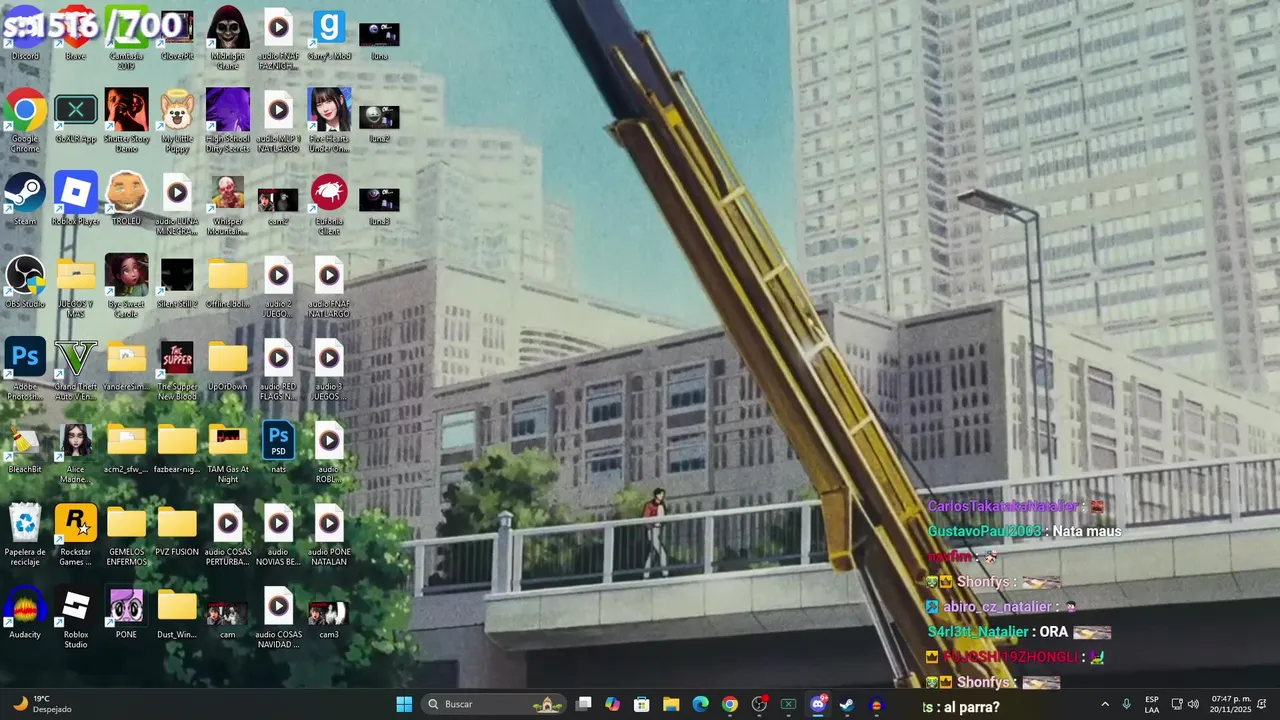This screenshot has width=1280, height=720.
Task: Select audio PONE NATALAN file
Action: [329, 535]
